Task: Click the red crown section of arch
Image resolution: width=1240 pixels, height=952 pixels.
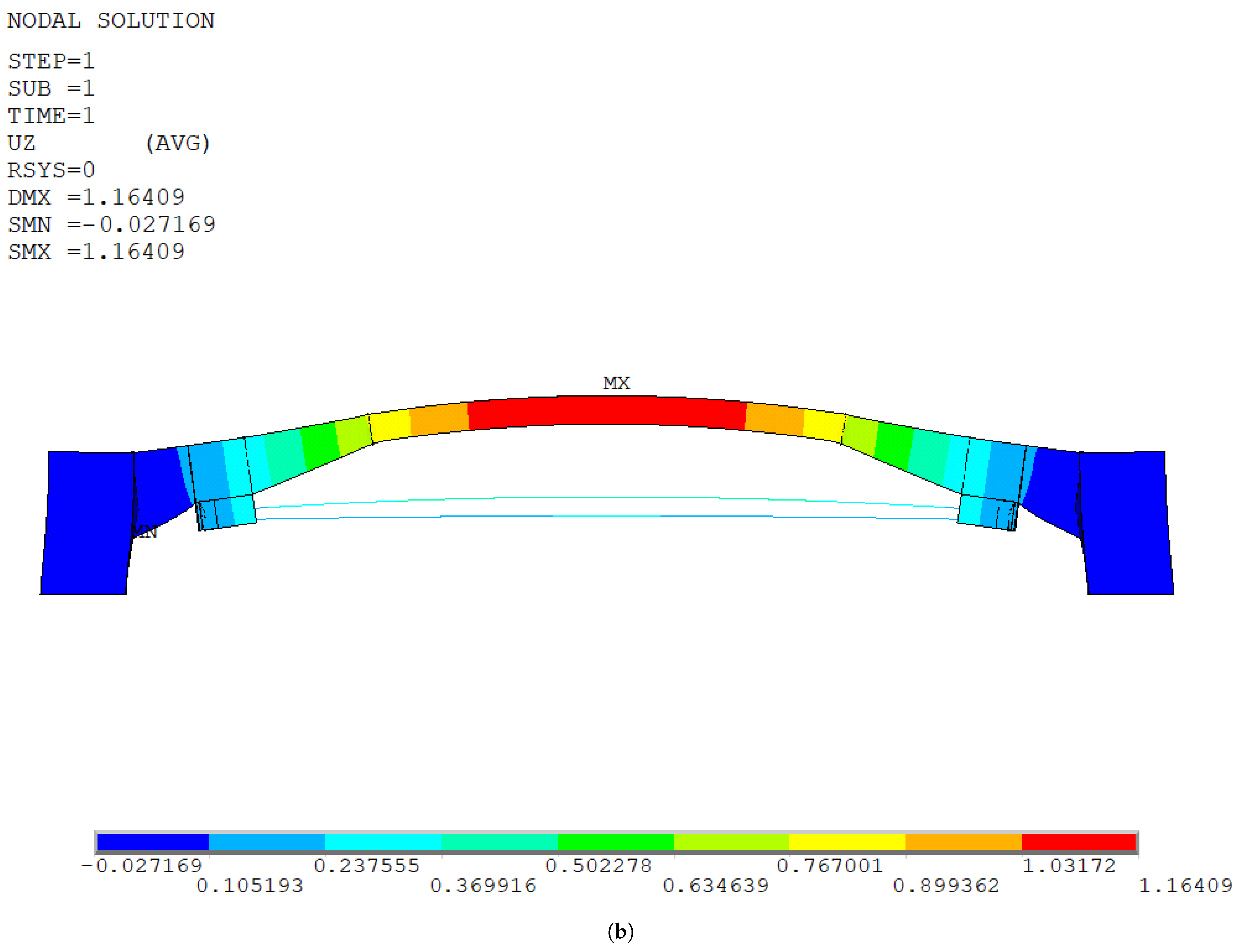Action: [606, 410]
